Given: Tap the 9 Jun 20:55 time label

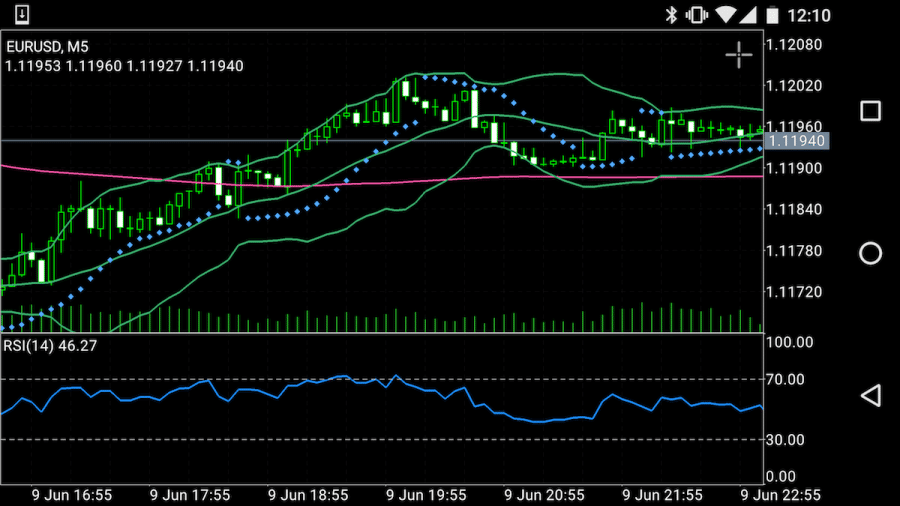Looking at the screenshot, I should pyautogui.click(x=544, y=495).
